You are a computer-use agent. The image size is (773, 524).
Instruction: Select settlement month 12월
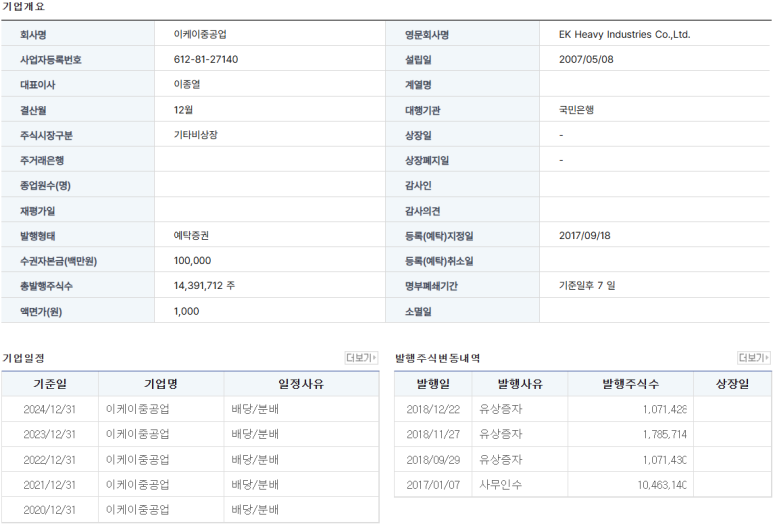pyautogui.click(x=183, y=110)
